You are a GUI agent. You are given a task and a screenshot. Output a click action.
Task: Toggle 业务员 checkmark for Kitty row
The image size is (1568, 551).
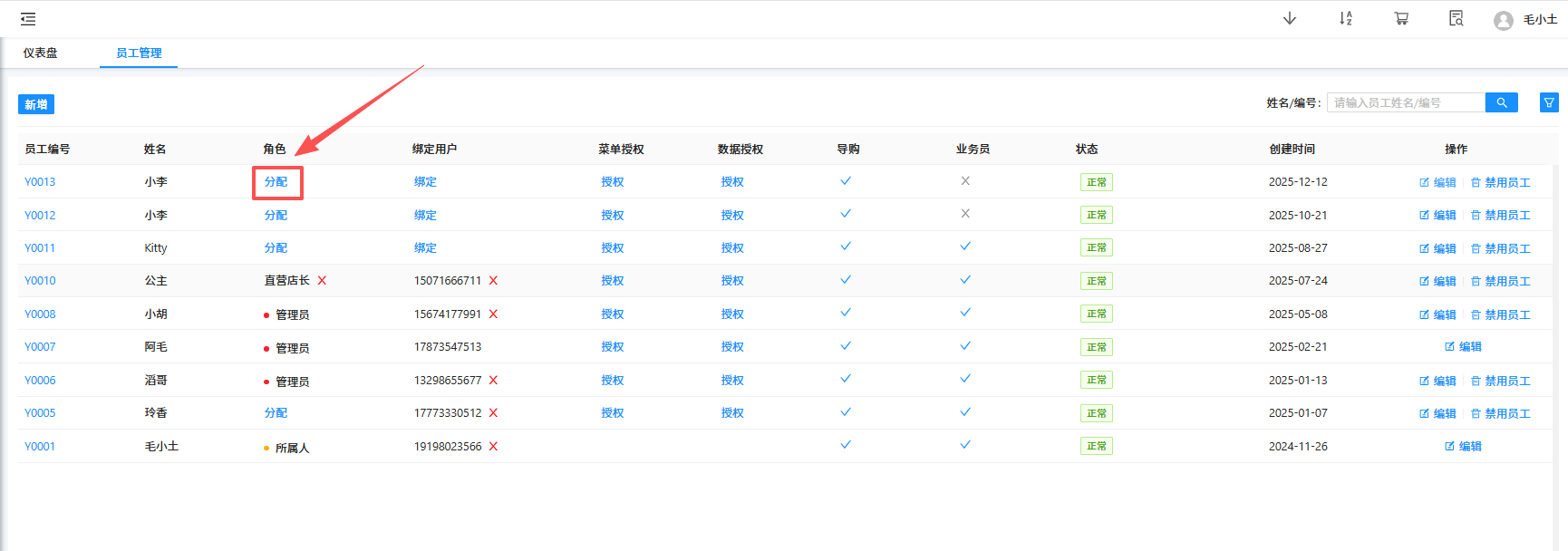click(965, 246)
